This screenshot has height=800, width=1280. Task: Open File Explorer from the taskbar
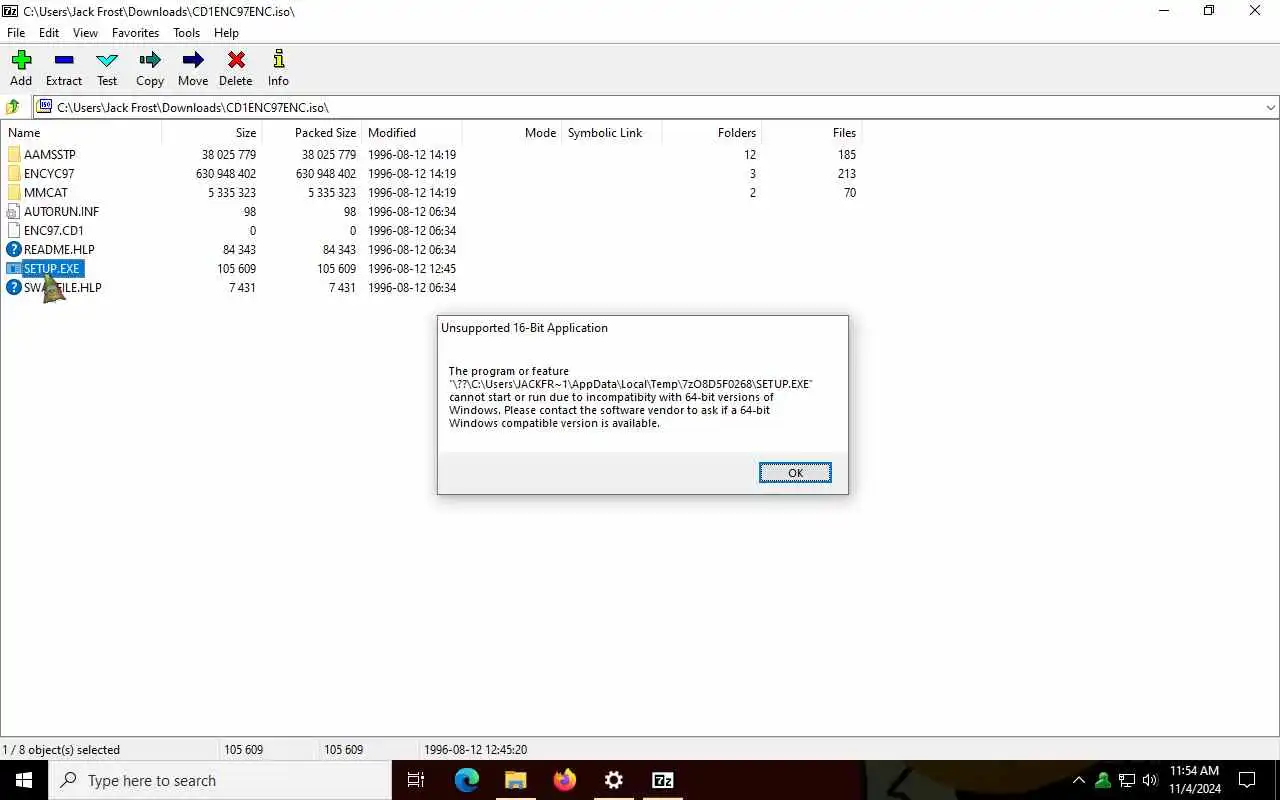(x=516, y=780)
